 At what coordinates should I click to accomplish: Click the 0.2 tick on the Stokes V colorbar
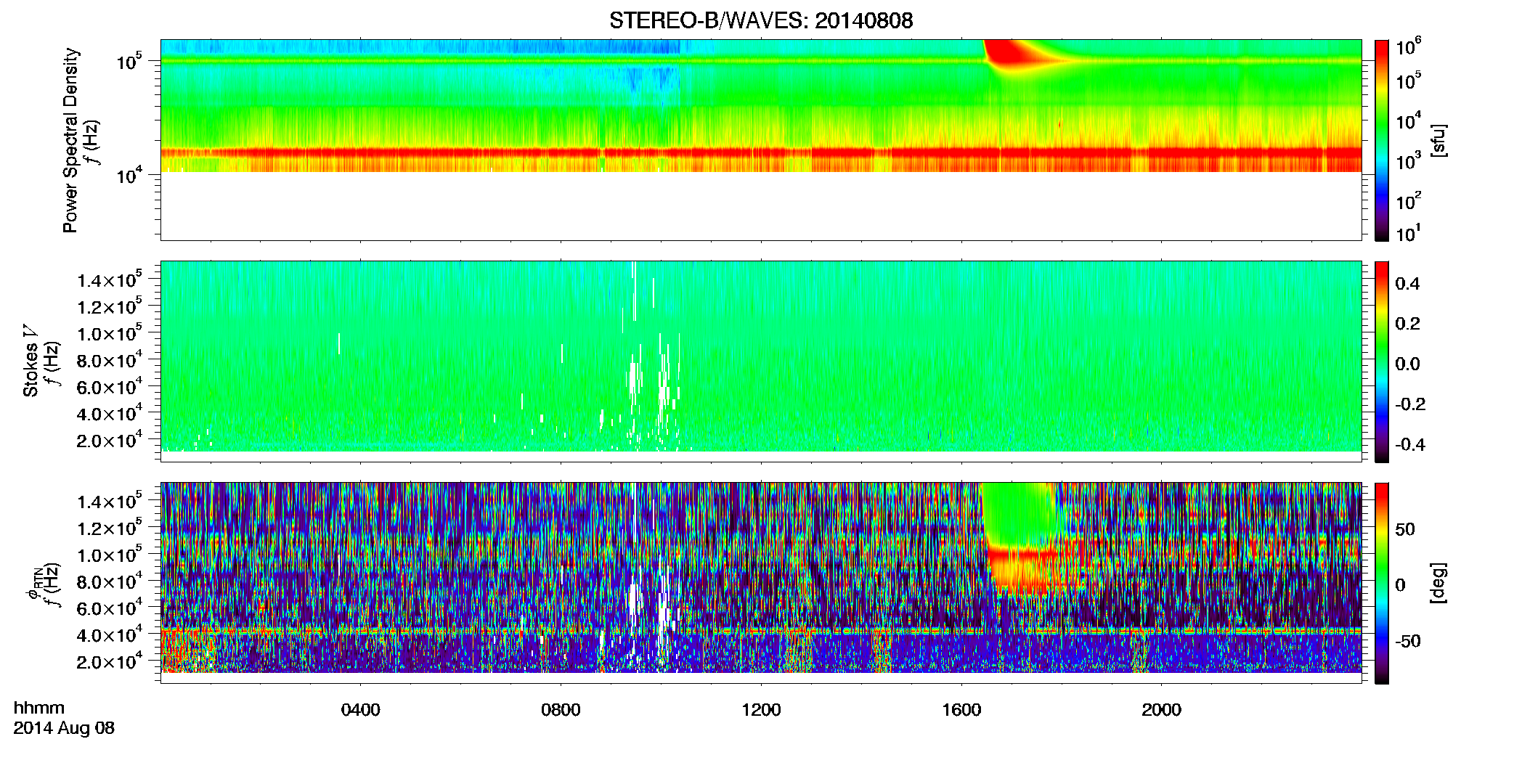point(1407,324)
